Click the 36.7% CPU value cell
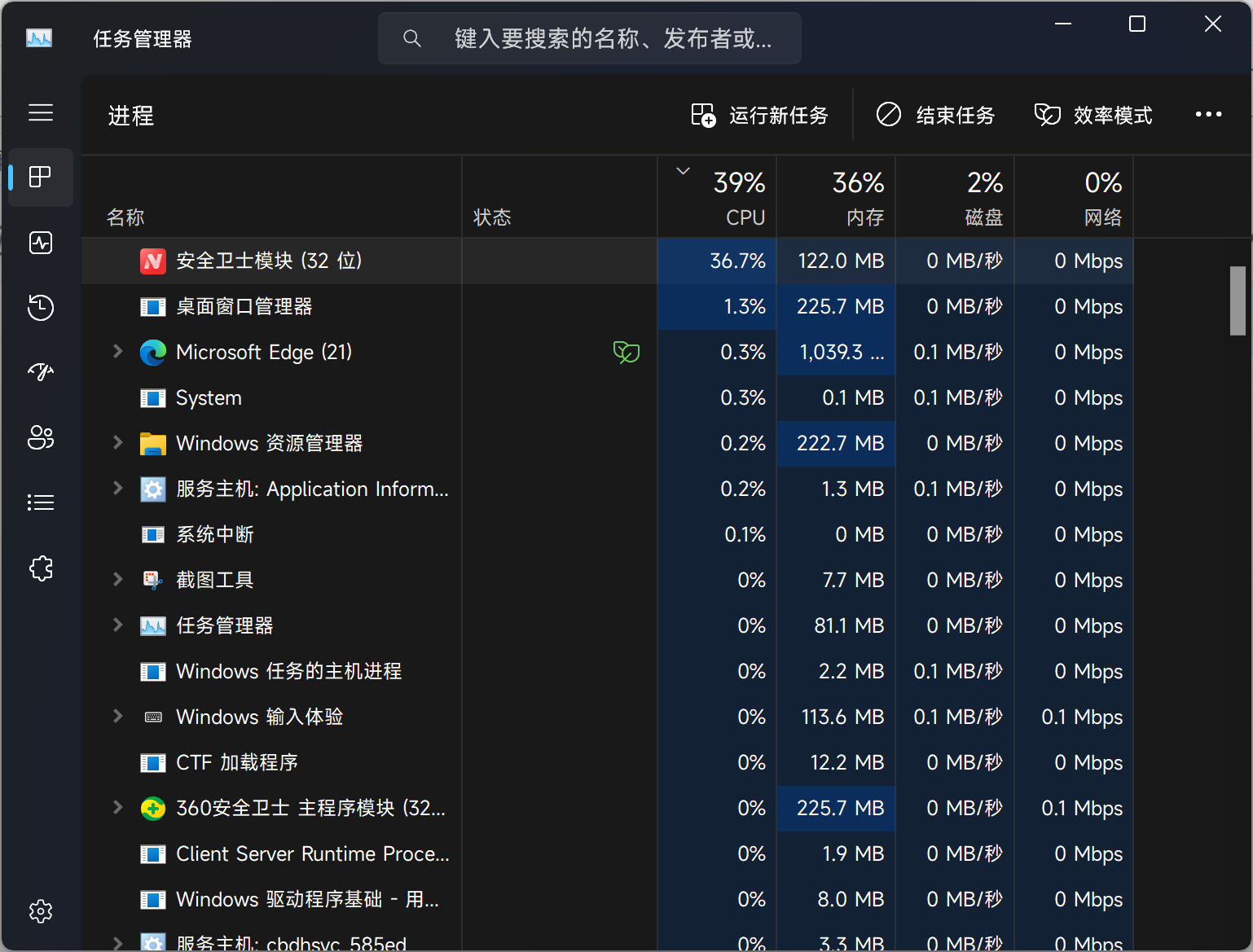Screen dimensions: 1253x952 (717, 261)
